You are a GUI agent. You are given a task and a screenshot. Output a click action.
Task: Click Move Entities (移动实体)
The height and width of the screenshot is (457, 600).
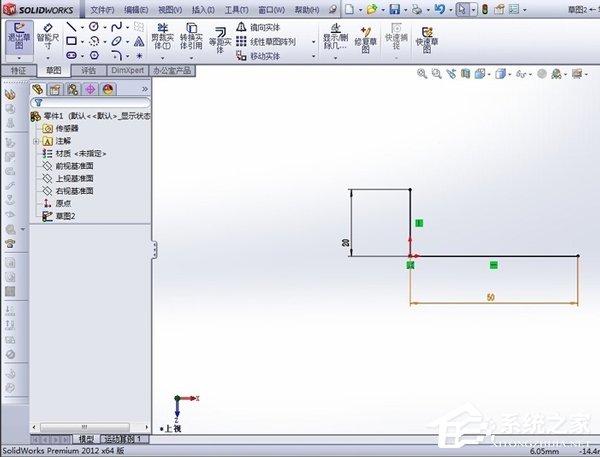[258, 56]
